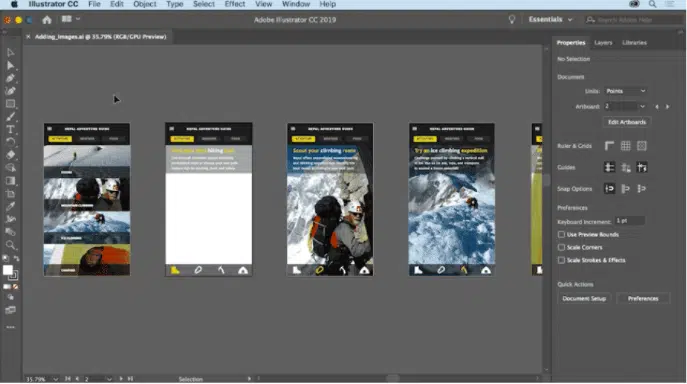The image size is (687, 384).
Task: Close the Adding_images.ai document tab
Action: coord(28,37)
